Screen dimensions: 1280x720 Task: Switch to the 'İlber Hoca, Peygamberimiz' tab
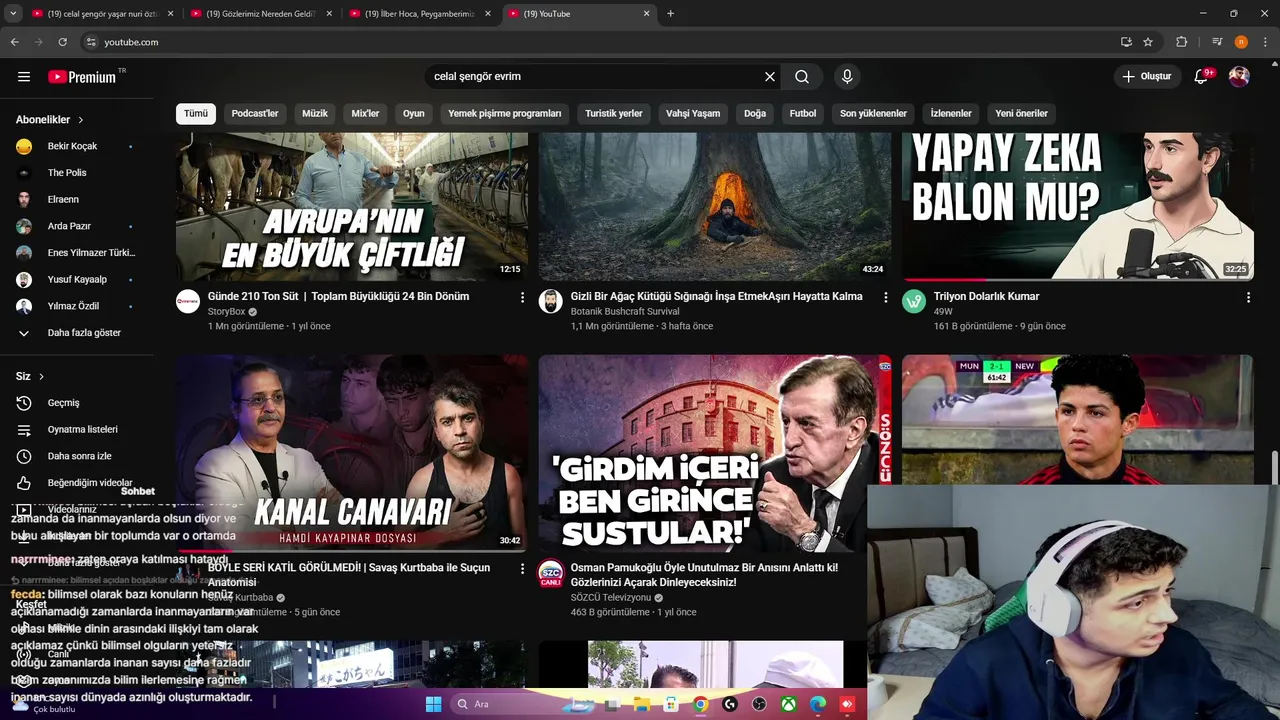coord(419,14)
